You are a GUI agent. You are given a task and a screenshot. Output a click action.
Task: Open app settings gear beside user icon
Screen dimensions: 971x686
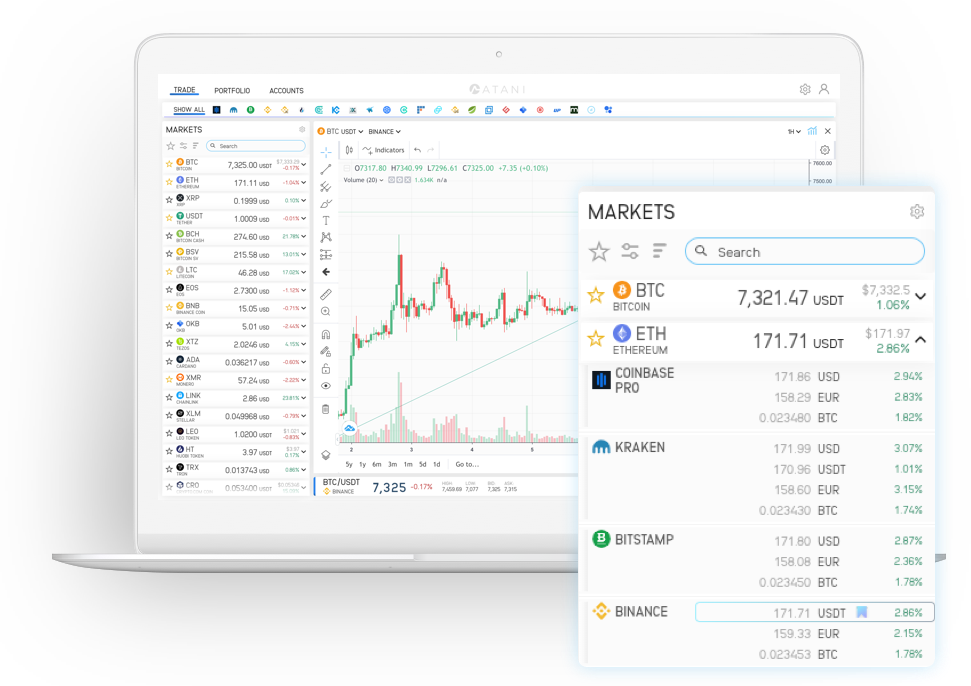(805, 89)
